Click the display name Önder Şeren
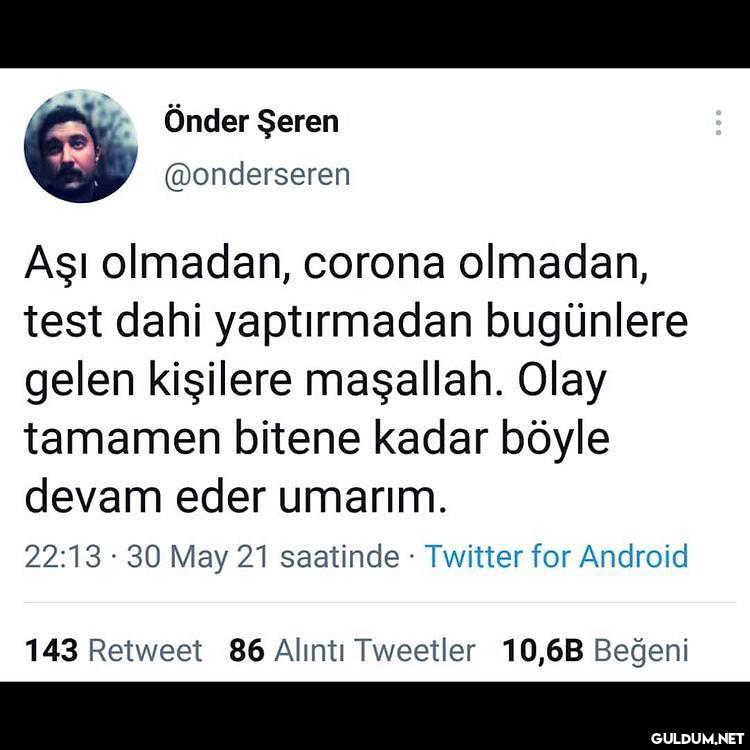Screen dimensions: 750x750 pos(251,121)
